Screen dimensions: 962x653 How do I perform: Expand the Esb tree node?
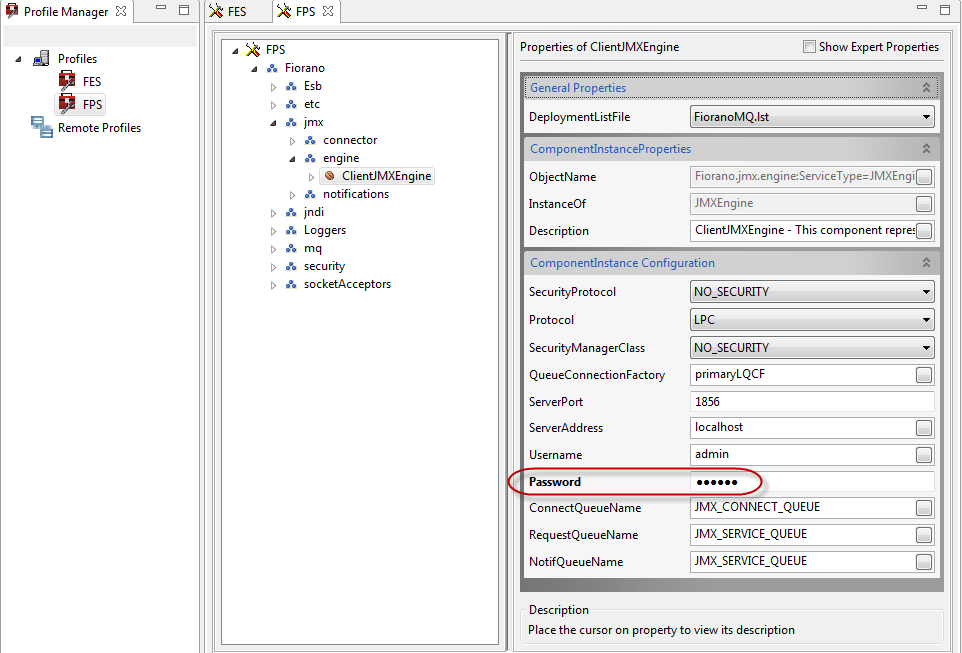273,86
